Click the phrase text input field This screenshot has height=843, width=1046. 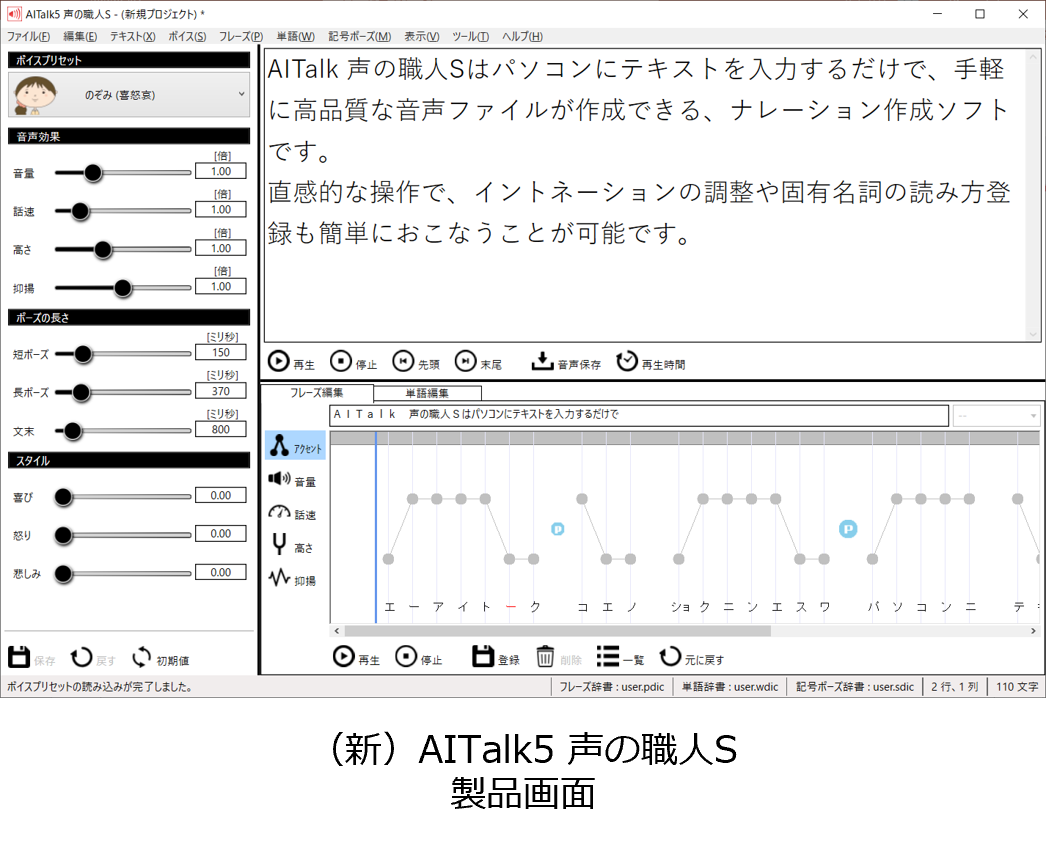[639, 415]
